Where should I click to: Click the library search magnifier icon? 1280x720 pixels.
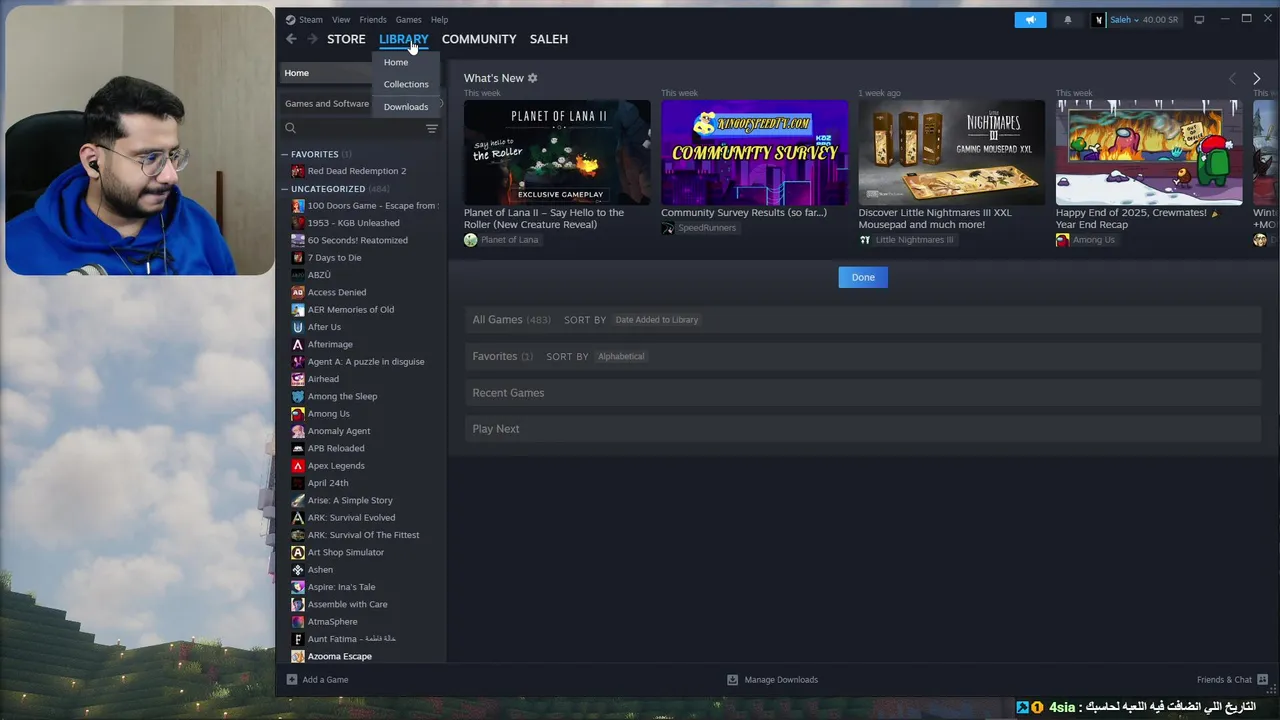290,128
